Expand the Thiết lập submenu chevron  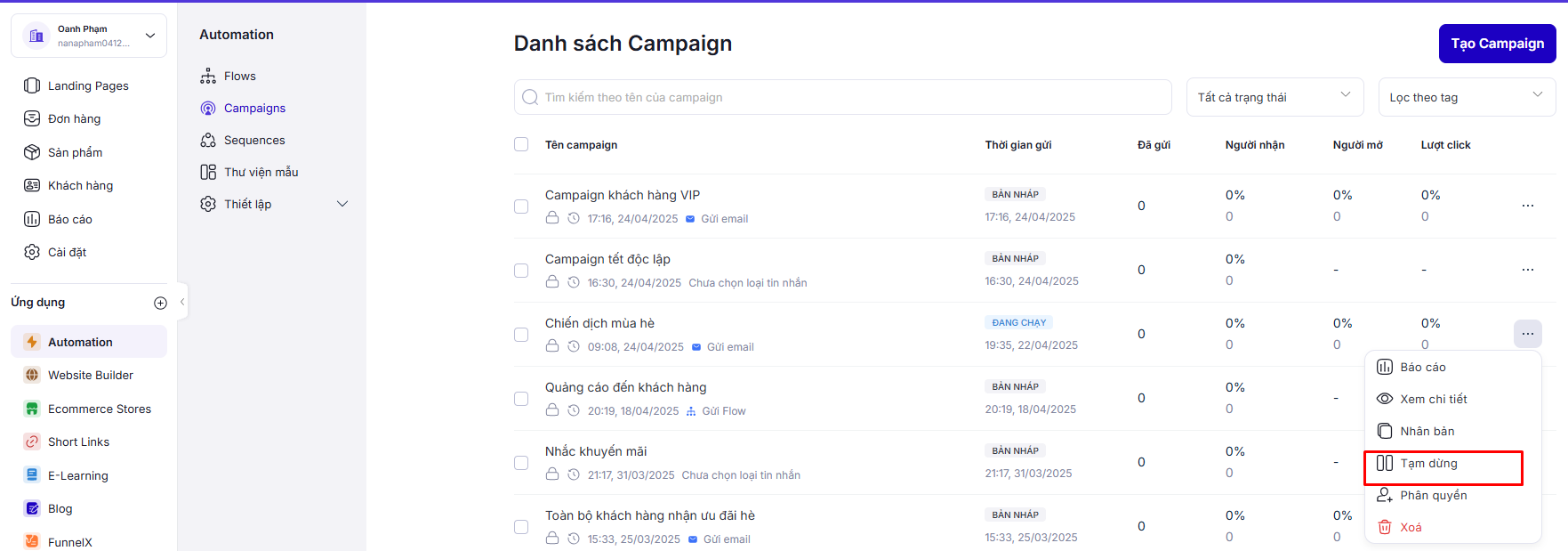point(342,204)
